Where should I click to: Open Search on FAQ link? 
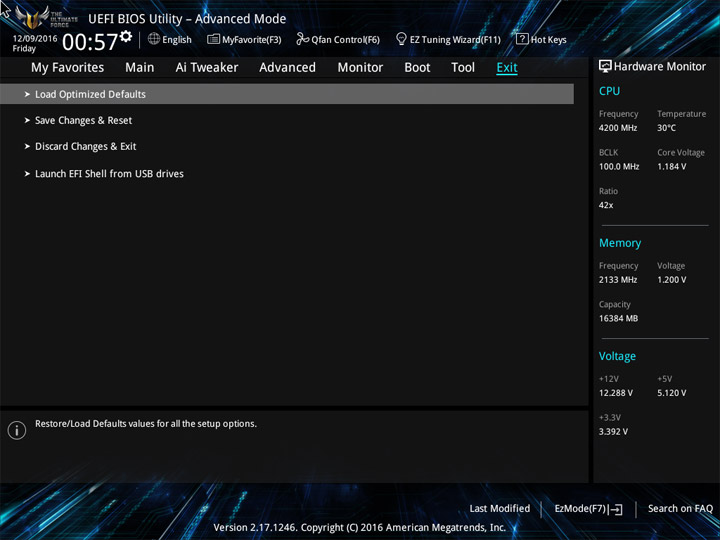(680, 509)
